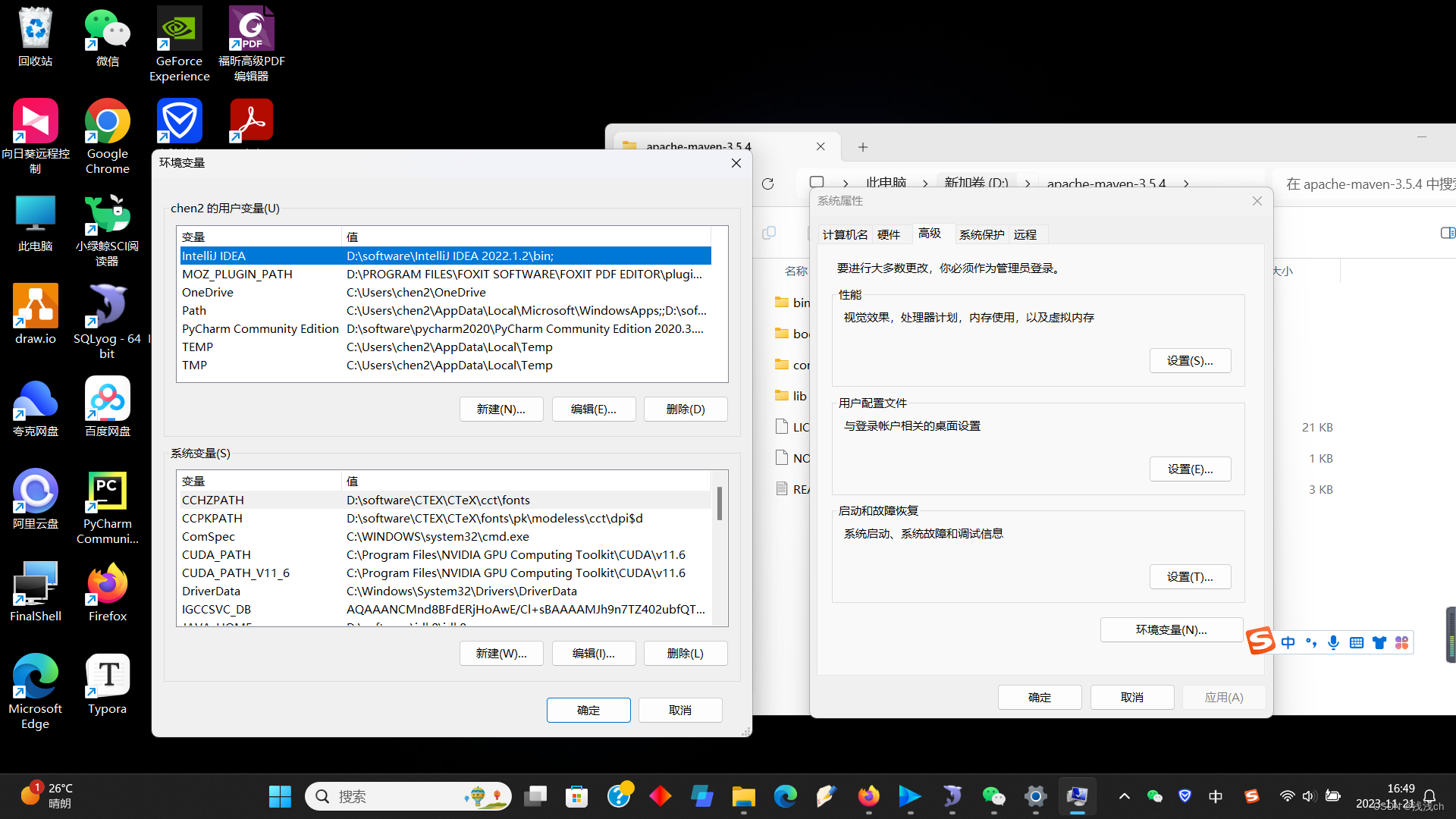Click 编辑(E) for user variables

[594, 409]
